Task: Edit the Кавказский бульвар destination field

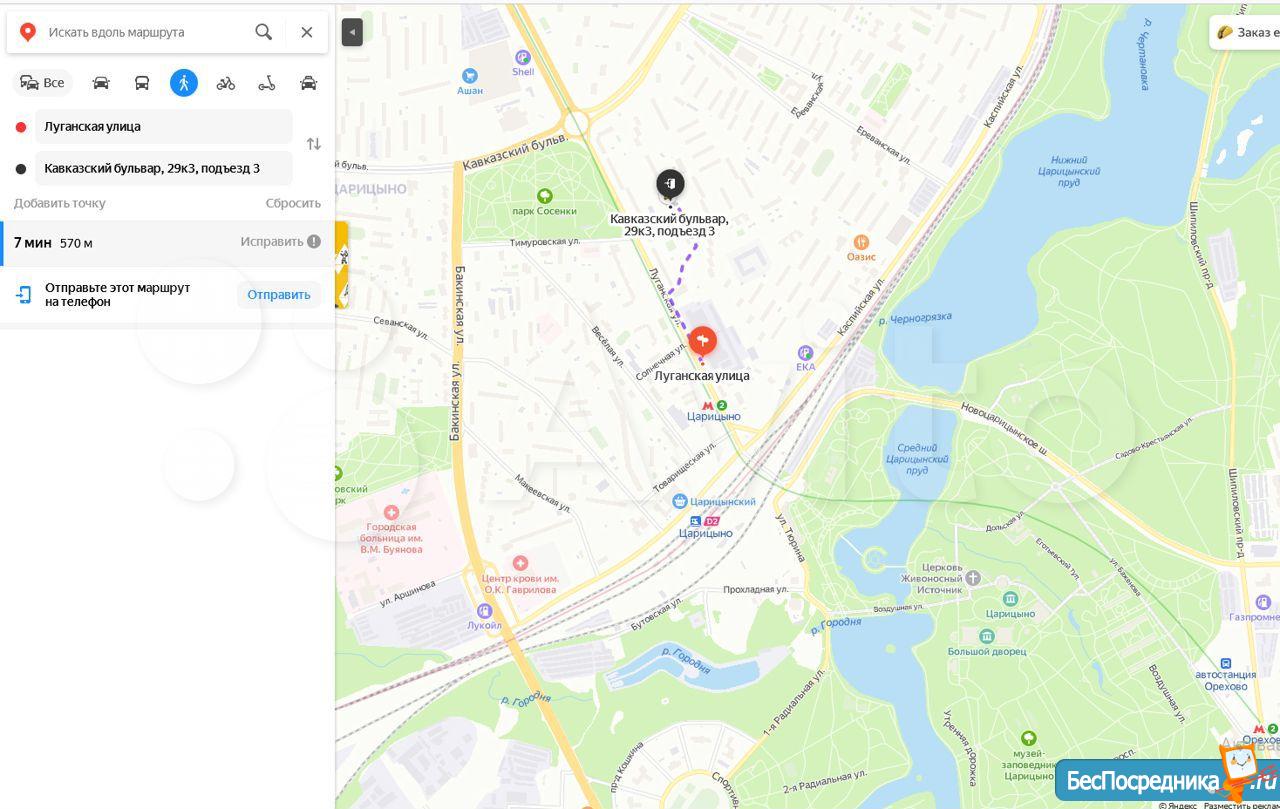Action: click(164, 168)
